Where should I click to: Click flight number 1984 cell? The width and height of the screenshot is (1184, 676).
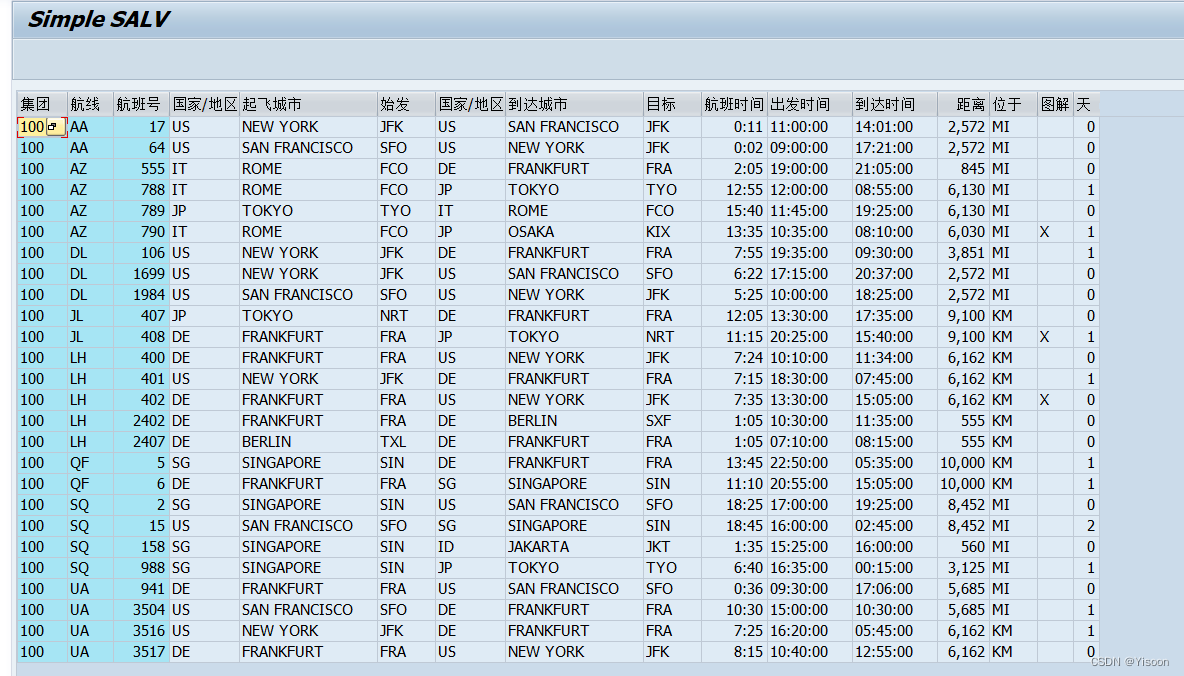click(x=141, y=295)
